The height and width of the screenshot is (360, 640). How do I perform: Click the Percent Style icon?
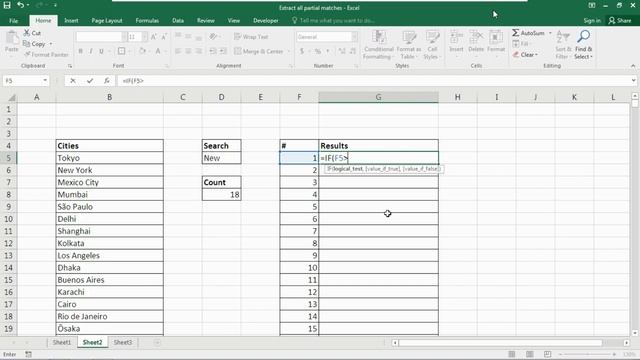pos(318,51)
